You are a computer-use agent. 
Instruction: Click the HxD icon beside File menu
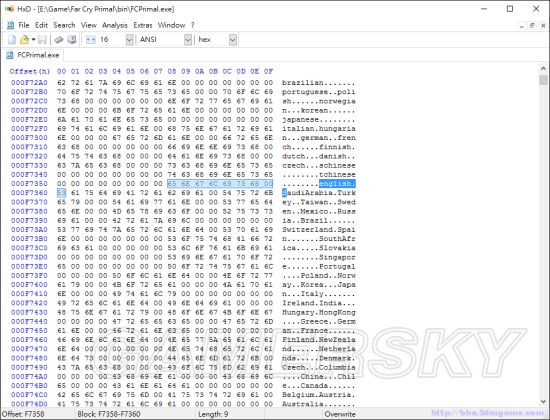(11, 25)
